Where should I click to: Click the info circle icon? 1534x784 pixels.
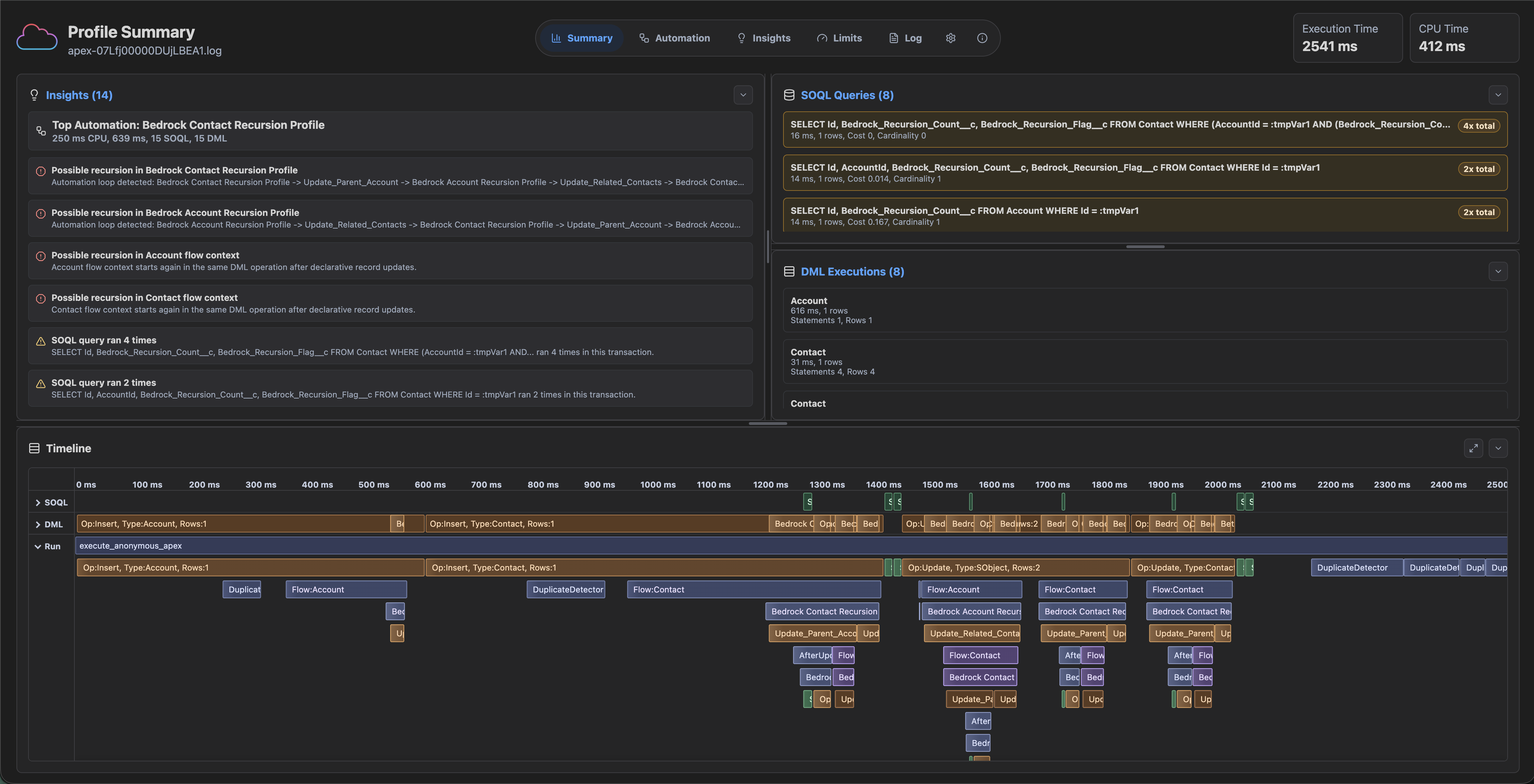pyautogui.click(x=982, y=38)
